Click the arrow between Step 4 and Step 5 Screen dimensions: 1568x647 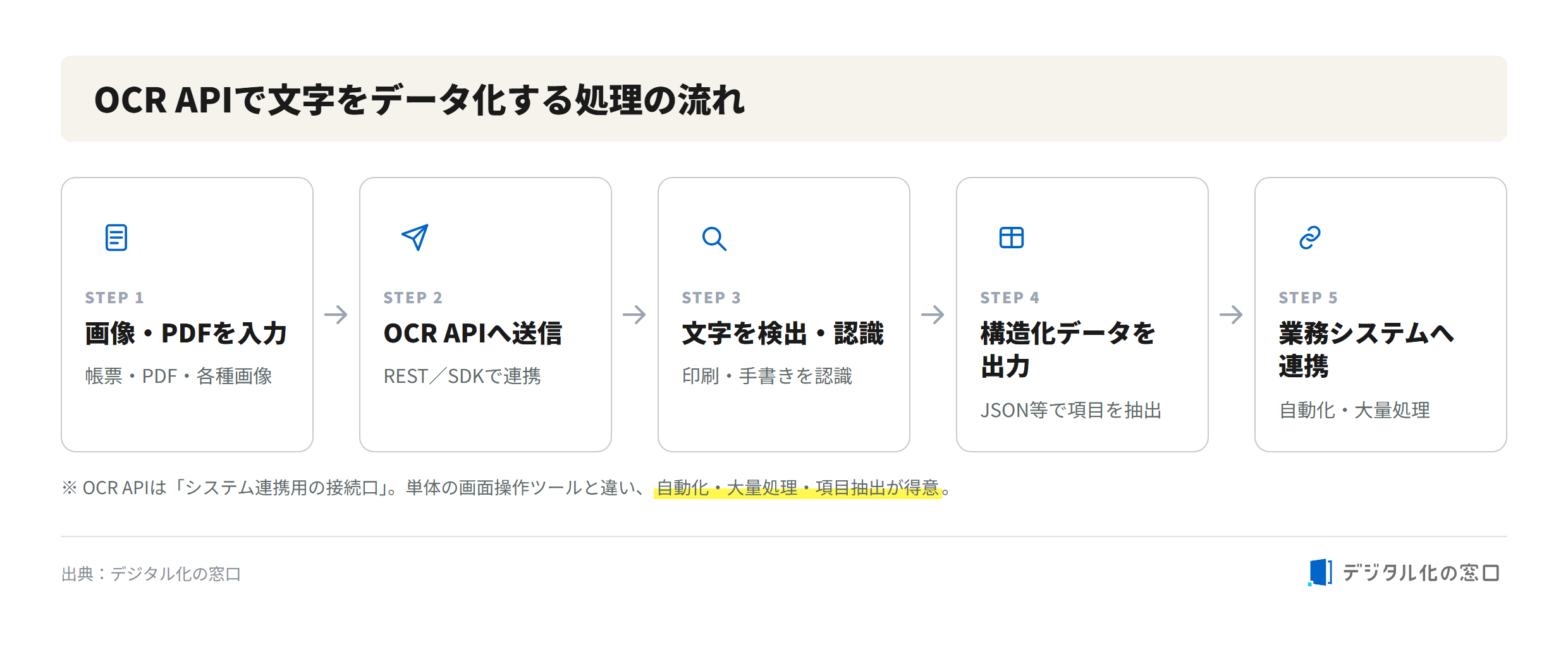point(1231,315)
